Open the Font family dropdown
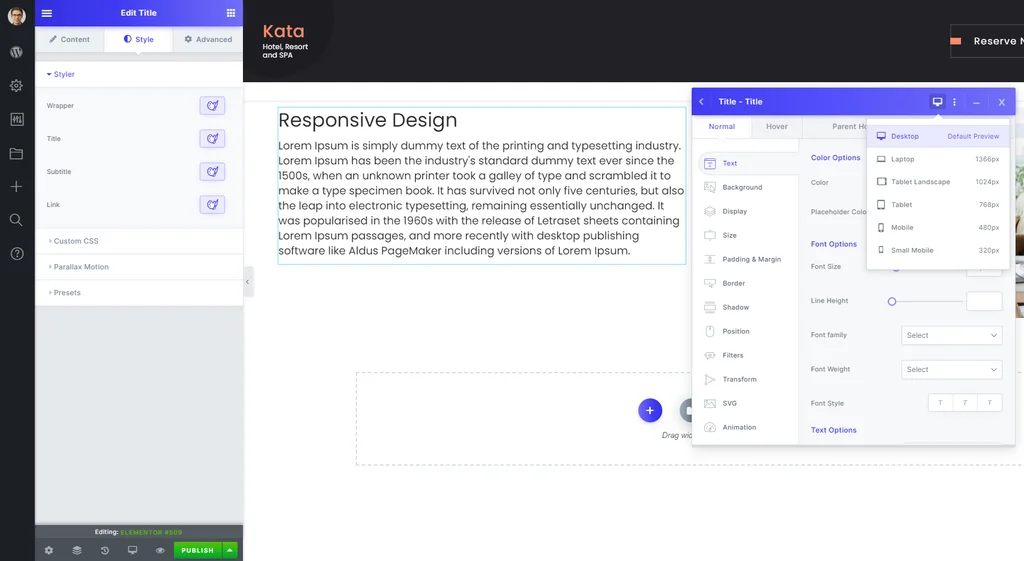Screen dimensions: 1024x561 pyautogui.click(x=952, y=335)
